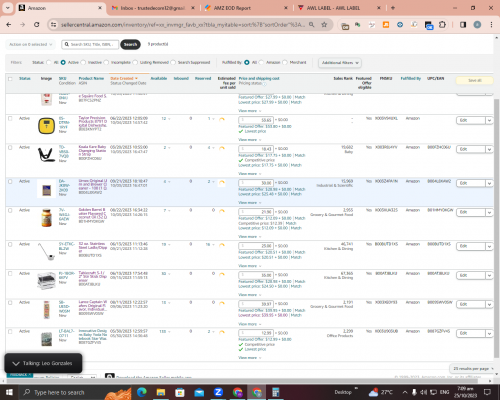Choose the Inactive status filter radio

(x=83, y=62)
